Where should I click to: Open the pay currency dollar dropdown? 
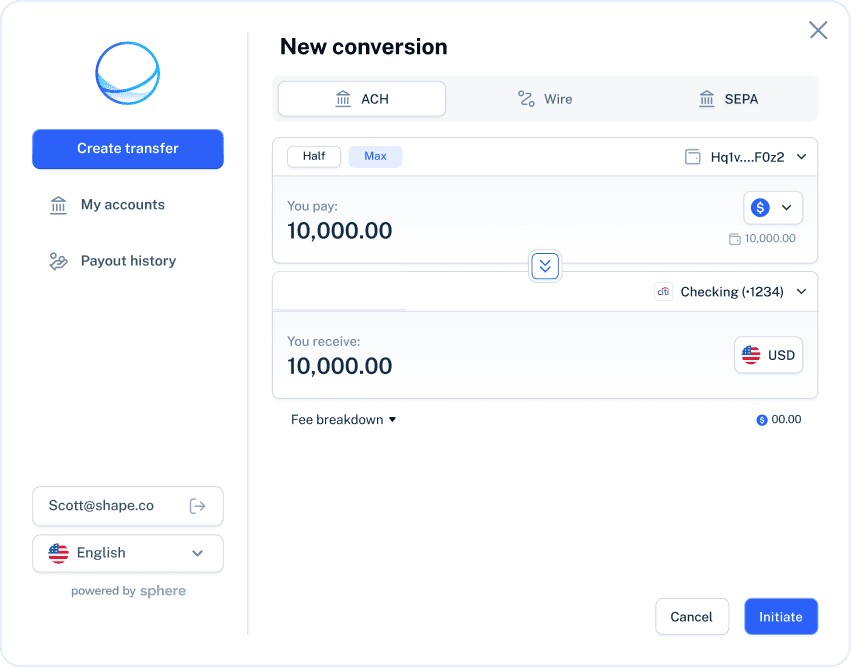[x=773, y=207]
